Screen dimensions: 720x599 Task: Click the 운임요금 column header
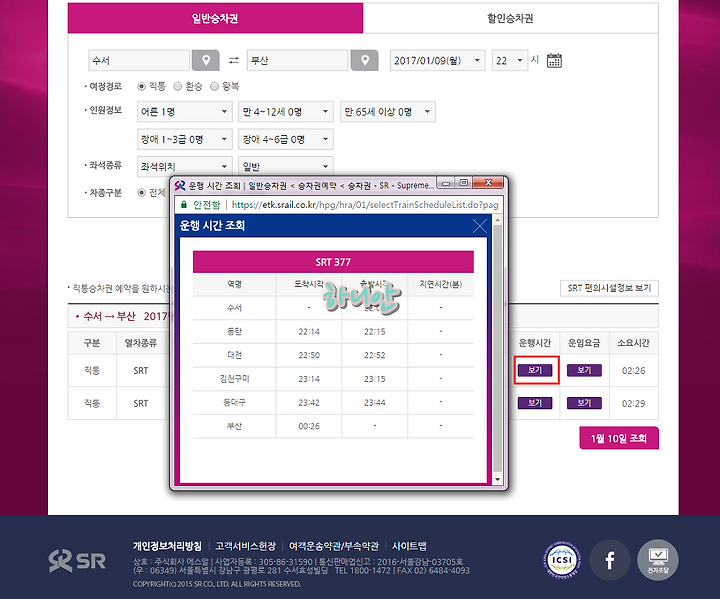[x=584, y=343]
